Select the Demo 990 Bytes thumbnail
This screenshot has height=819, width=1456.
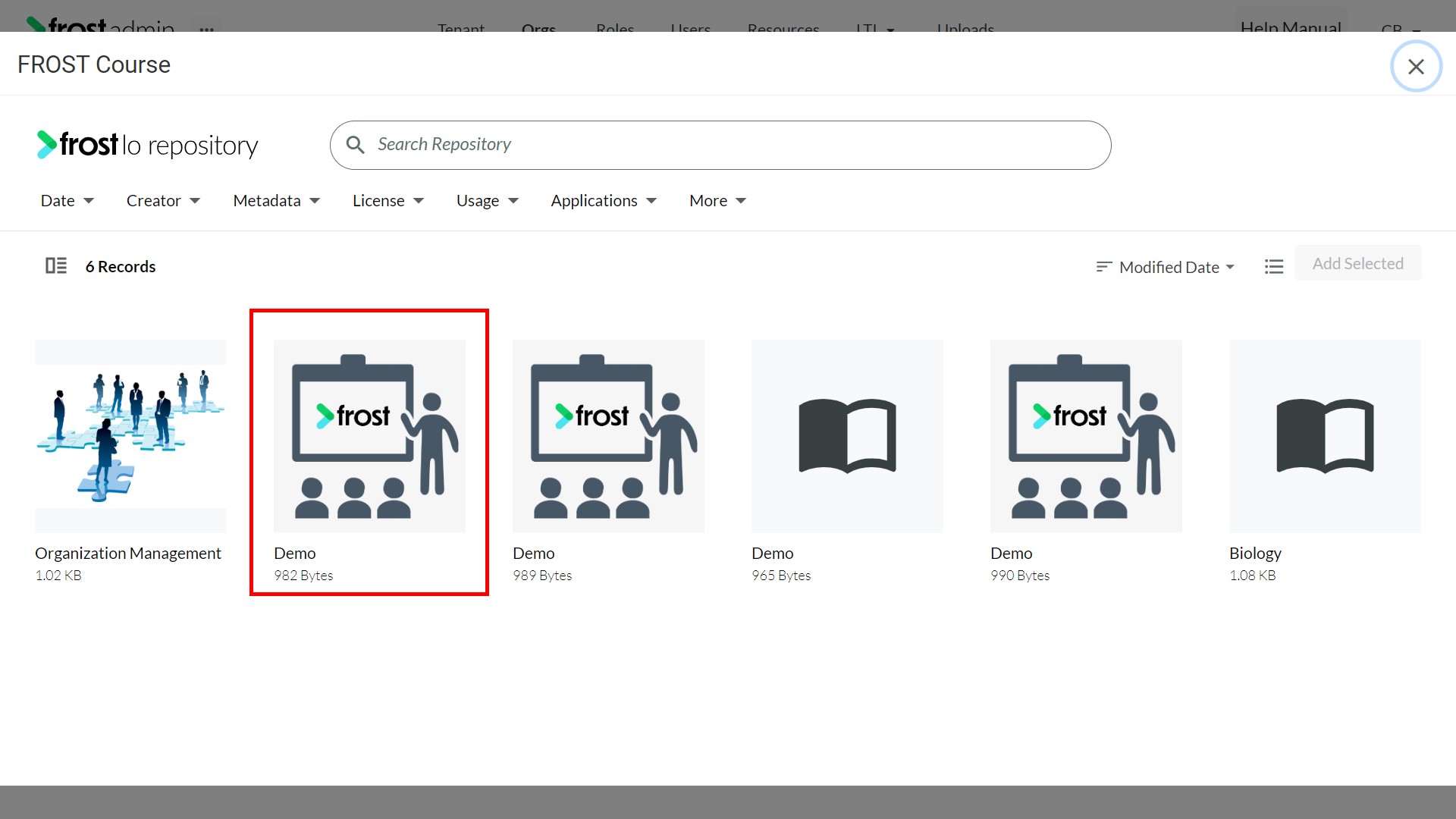click(1086, 436)
